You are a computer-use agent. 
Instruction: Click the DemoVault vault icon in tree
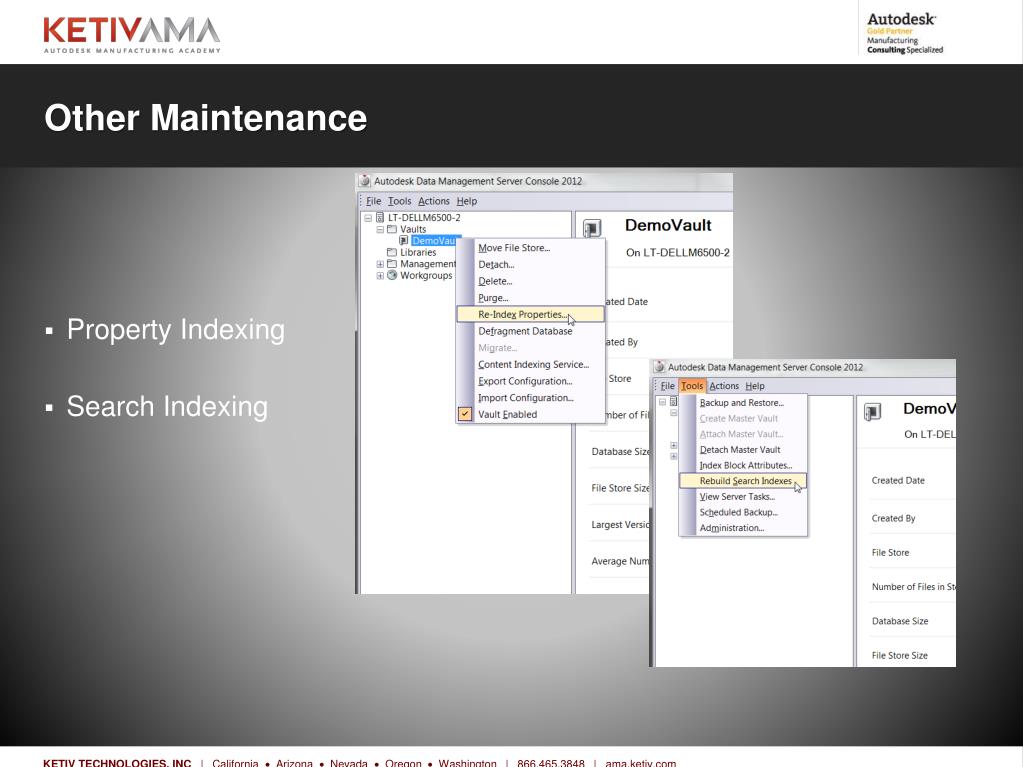click(403, 241)
